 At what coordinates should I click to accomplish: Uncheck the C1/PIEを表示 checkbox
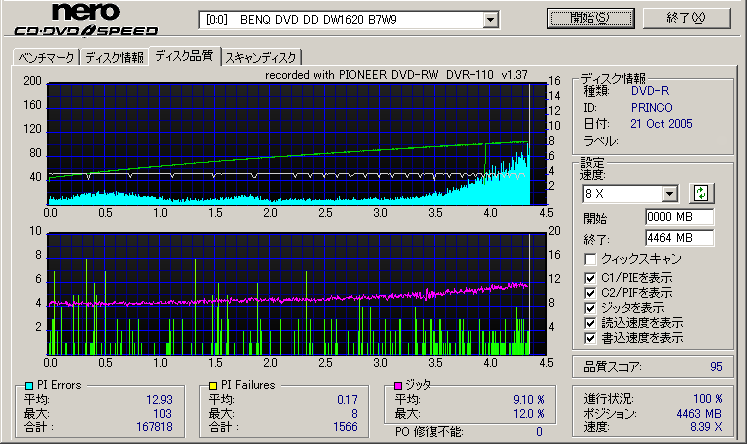click(x=590, y=278)
